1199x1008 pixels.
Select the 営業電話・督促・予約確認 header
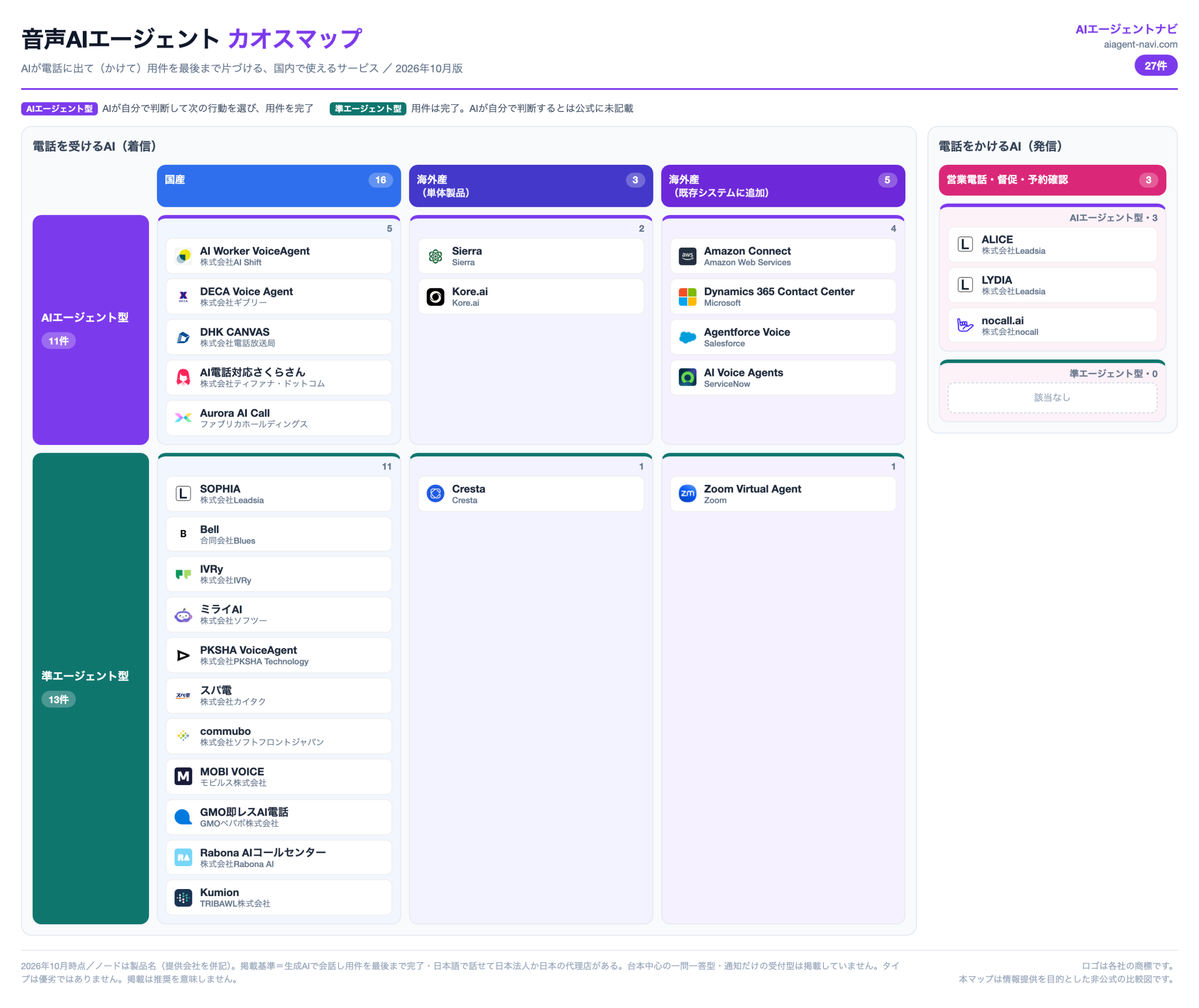(1052, 180)
